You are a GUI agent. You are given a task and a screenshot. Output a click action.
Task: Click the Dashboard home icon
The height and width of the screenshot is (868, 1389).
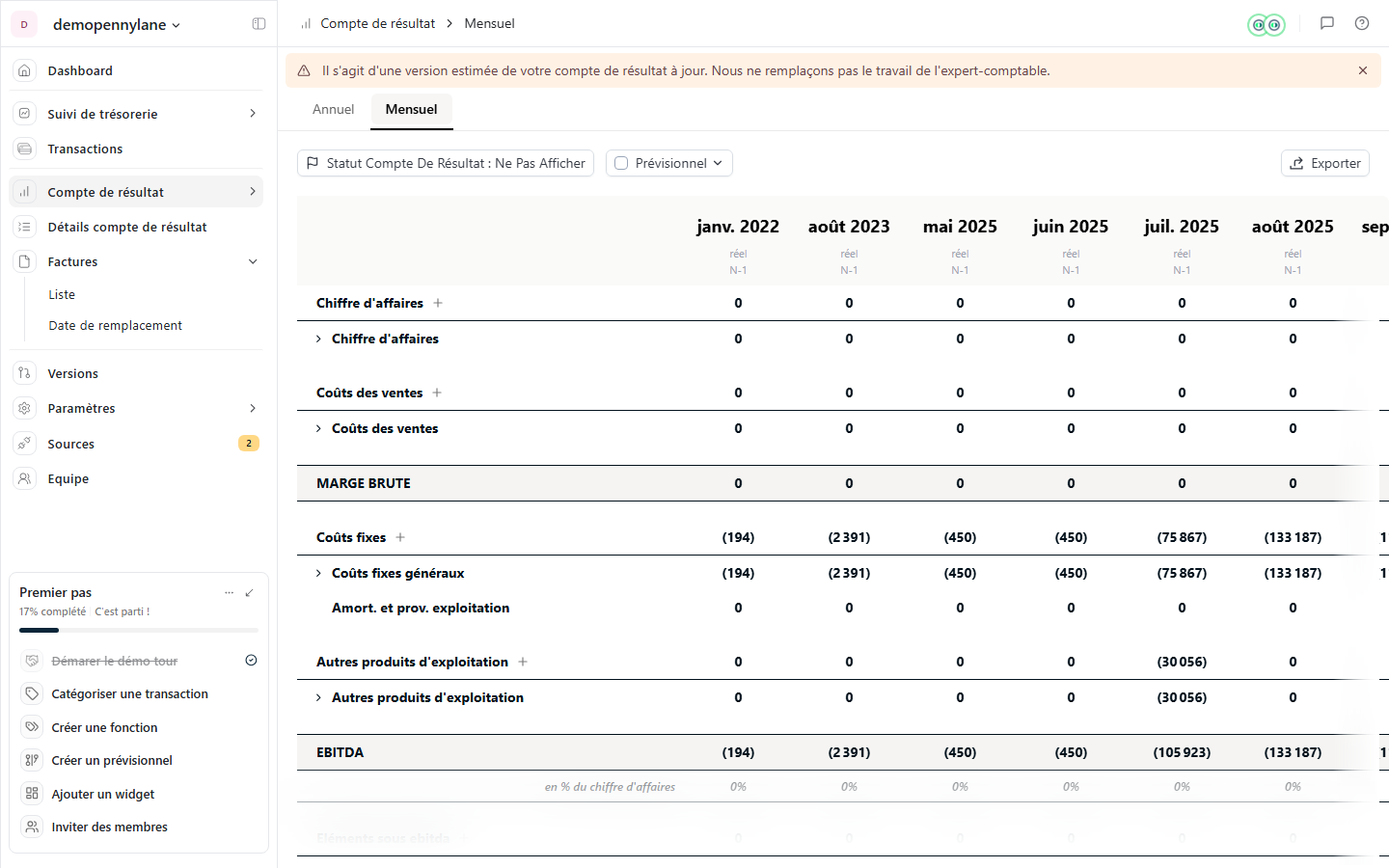(25, 70)
